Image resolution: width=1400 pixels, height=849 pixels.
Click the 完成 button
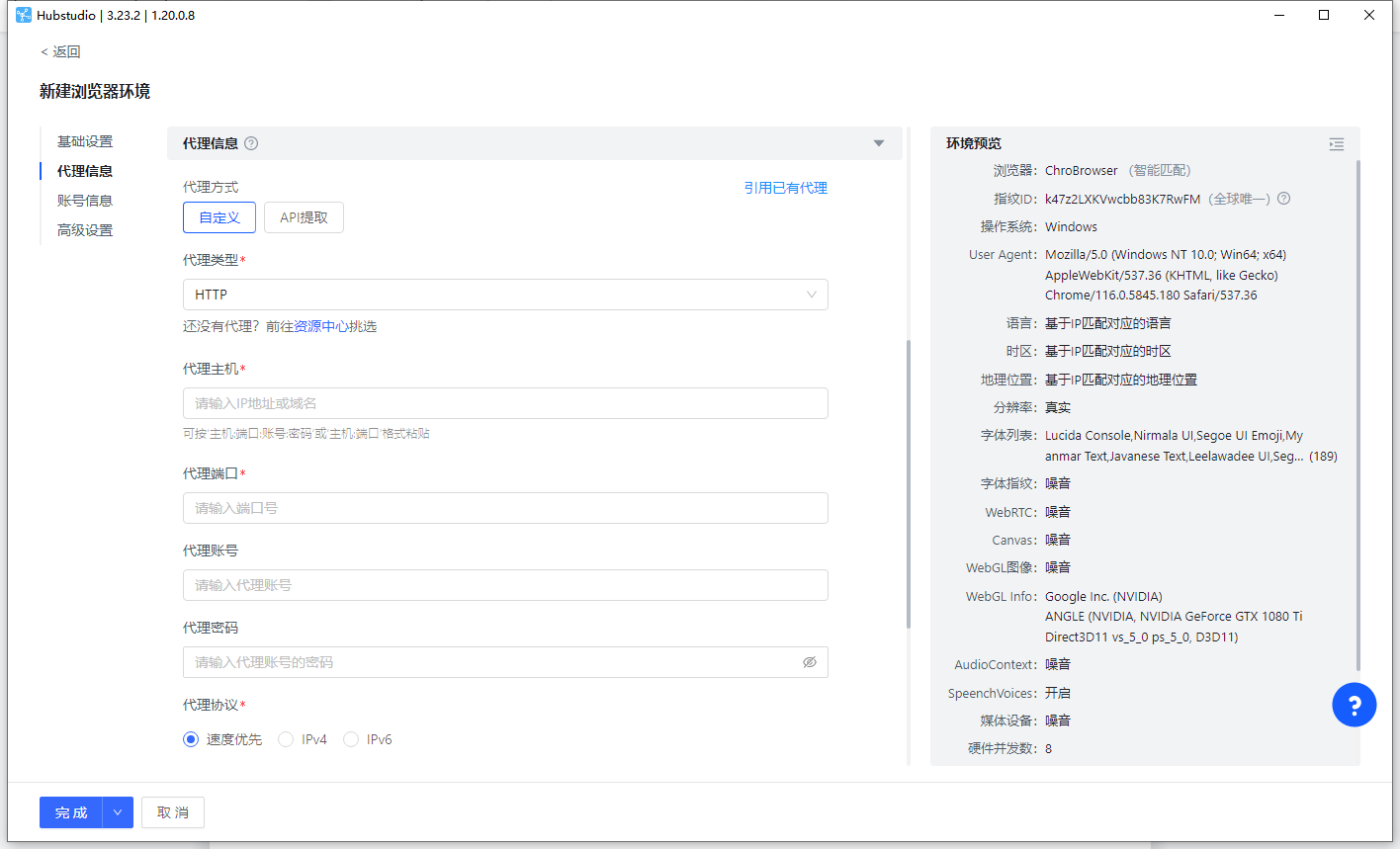pos(71,812)
